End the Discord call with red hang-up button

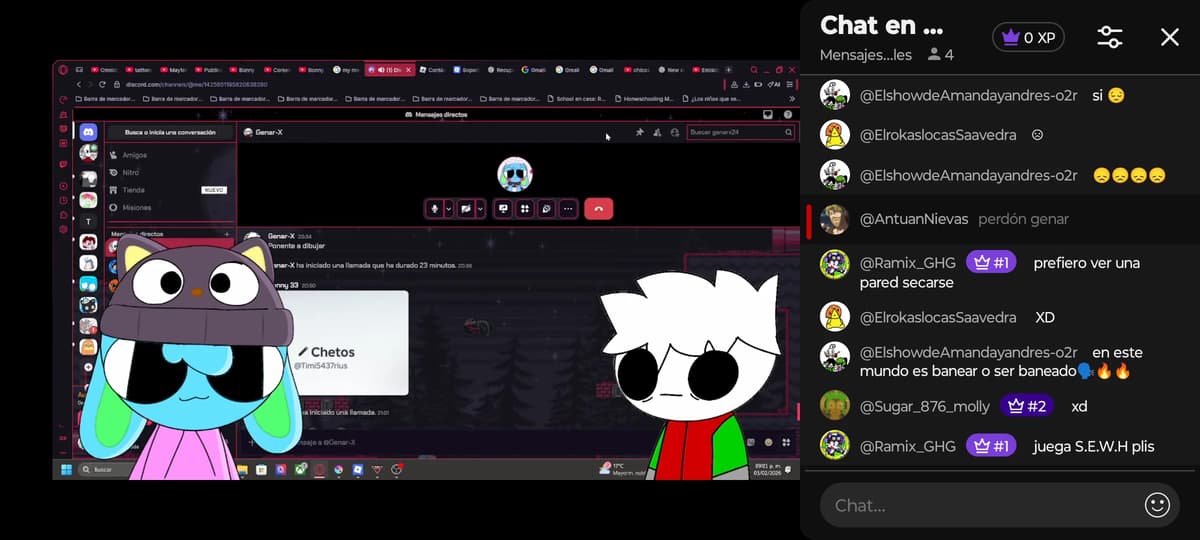click(598, 208)
